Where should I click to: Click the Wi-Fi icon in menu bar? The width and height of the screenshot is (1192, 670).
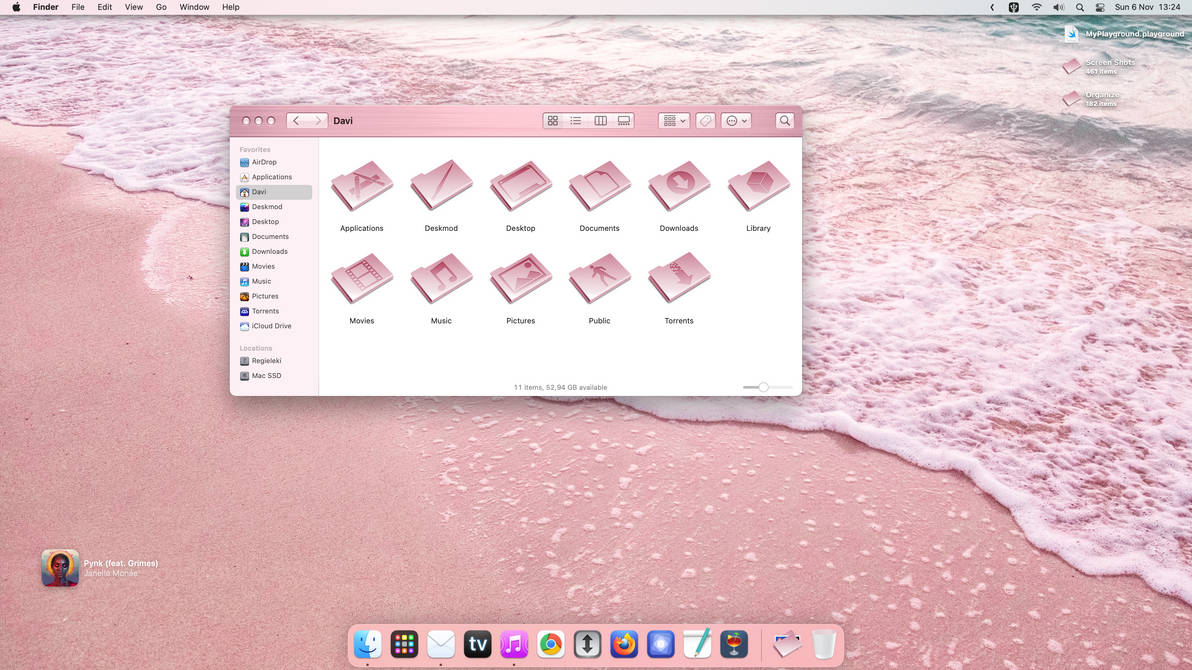(x=1036, y=7)
